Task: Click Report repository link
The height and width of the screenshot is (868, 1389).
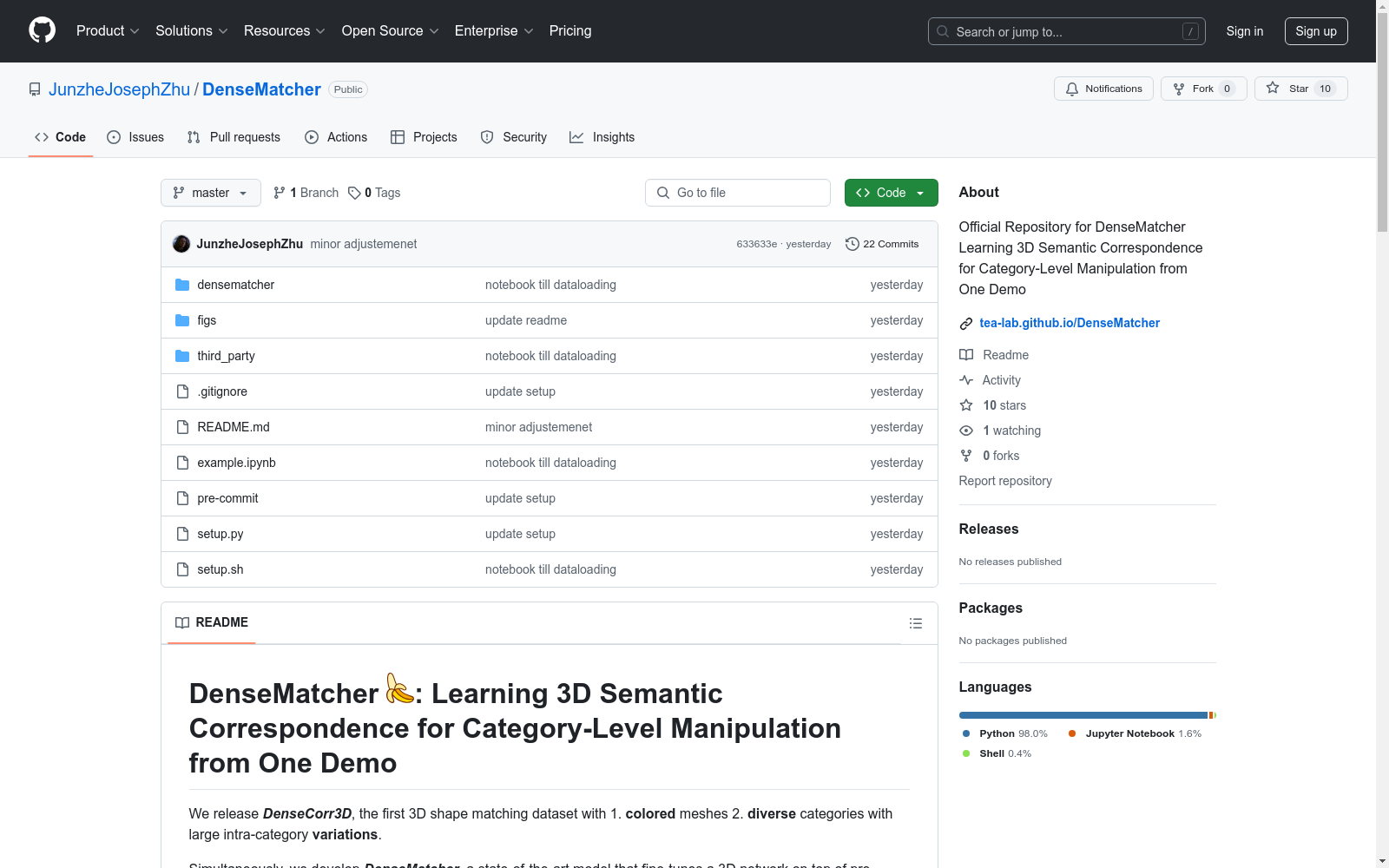Action: [x=1005, y=481]
